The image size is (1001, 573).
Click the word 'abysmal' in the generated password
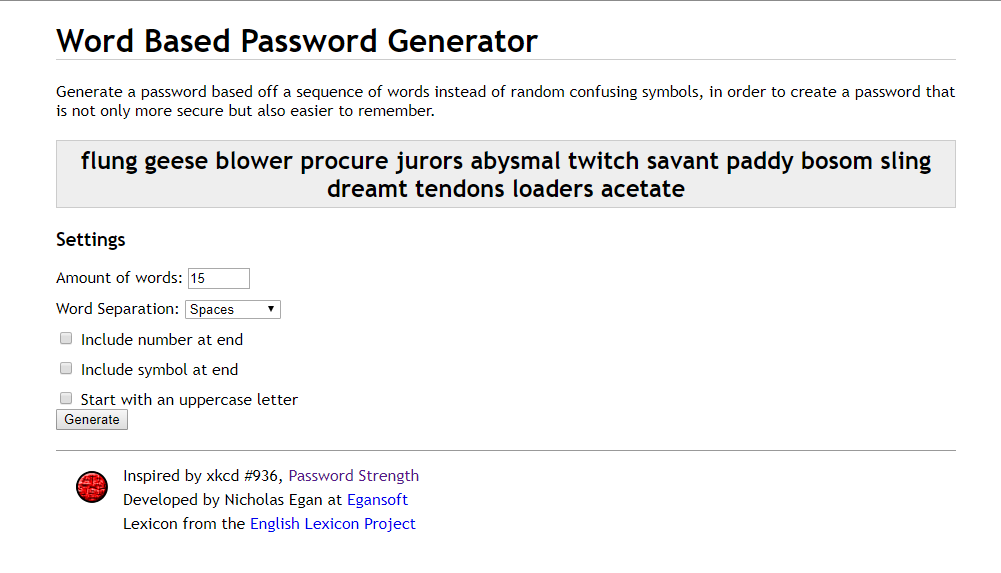pyautogui.click(x=515, y=161)
